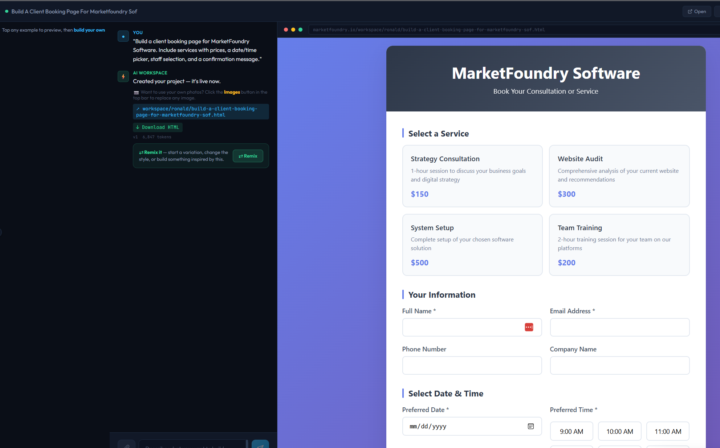The image size is (720, 448).
Task: Click the YOU avatar icon in chat
Action: click(123, 36)
